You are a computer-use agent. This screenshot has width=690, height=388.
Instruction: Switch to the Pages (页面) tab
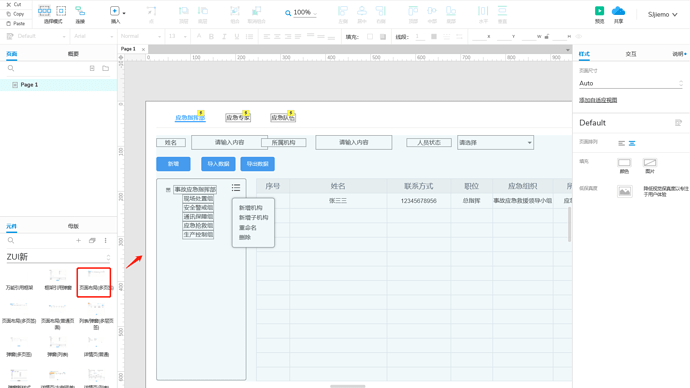[x=11, y=54]
